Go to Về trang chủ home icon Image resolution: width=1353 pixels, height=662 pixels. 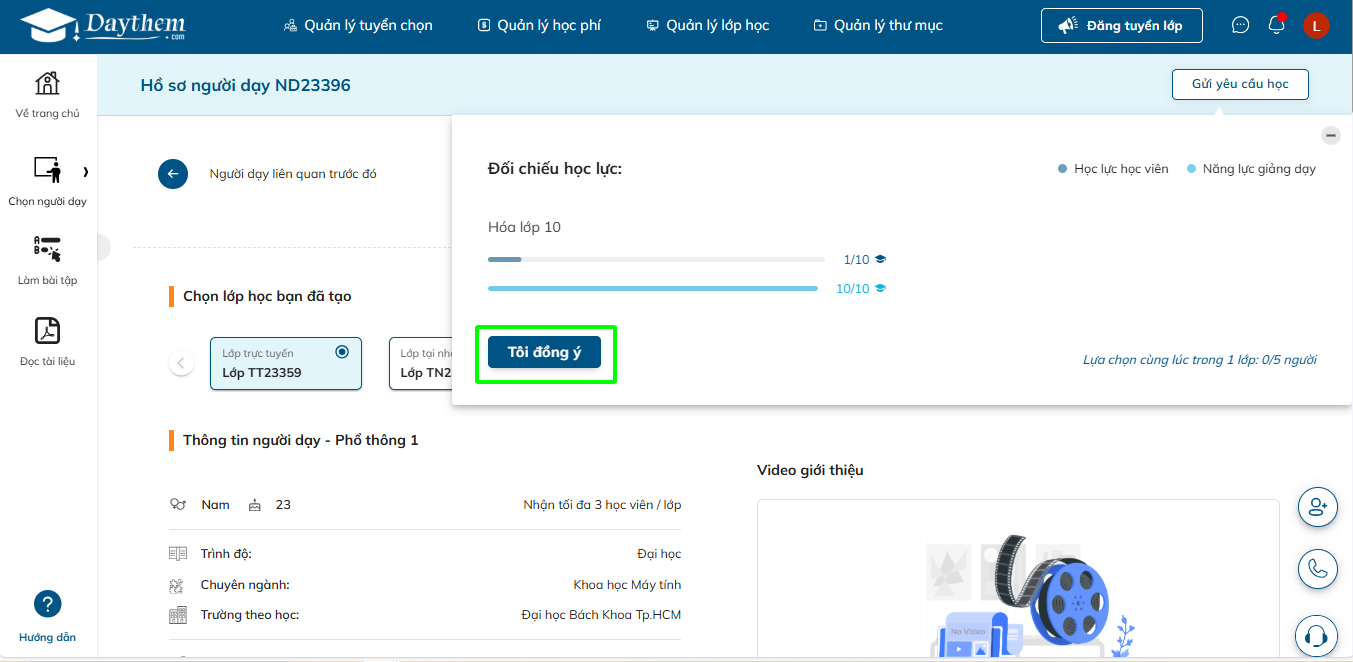47,84
